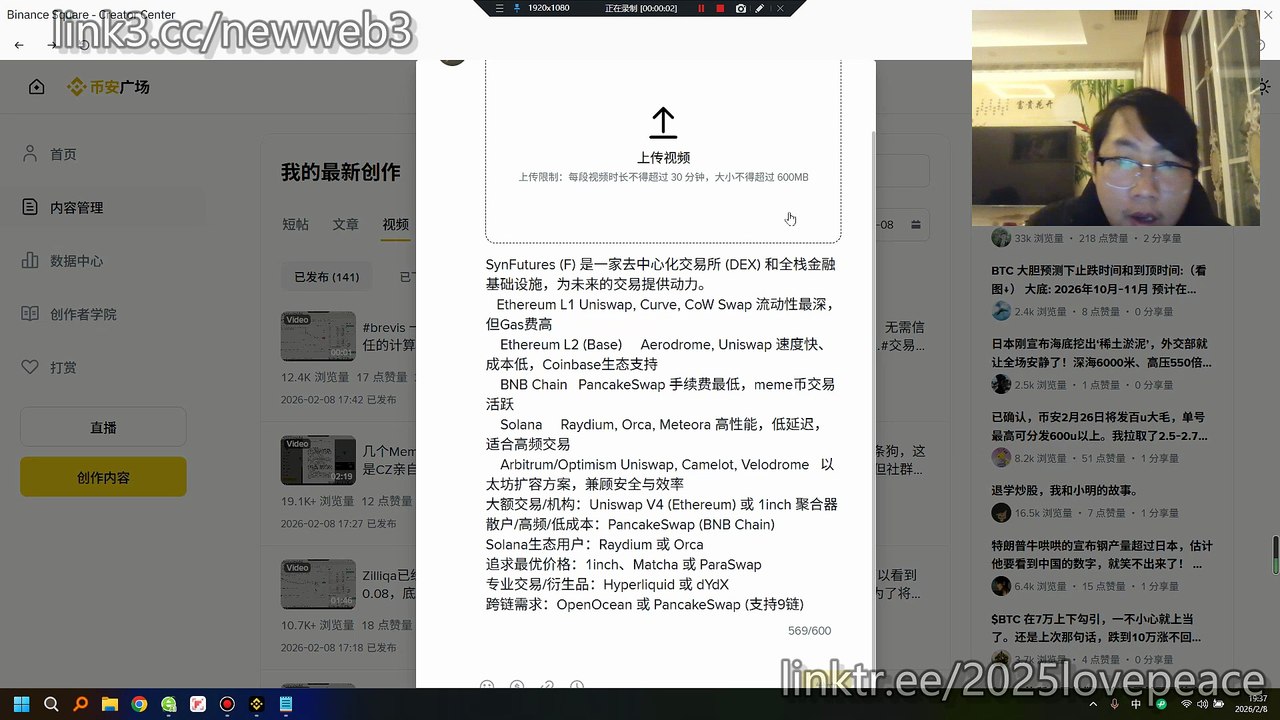Click the avatar beside 2.5k 浏览量
Screen dimensions: 1280x720
[x=1001, y=384]
